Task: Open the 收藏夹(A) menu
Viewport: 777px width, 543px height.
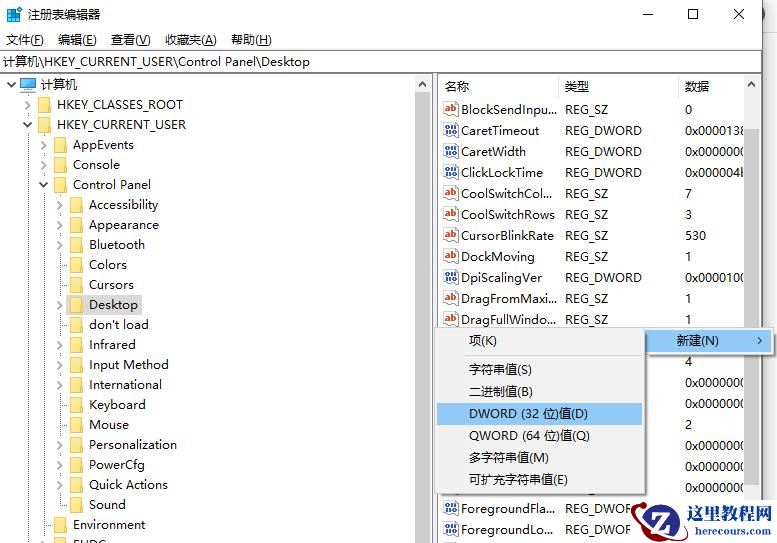Action: 191,40
